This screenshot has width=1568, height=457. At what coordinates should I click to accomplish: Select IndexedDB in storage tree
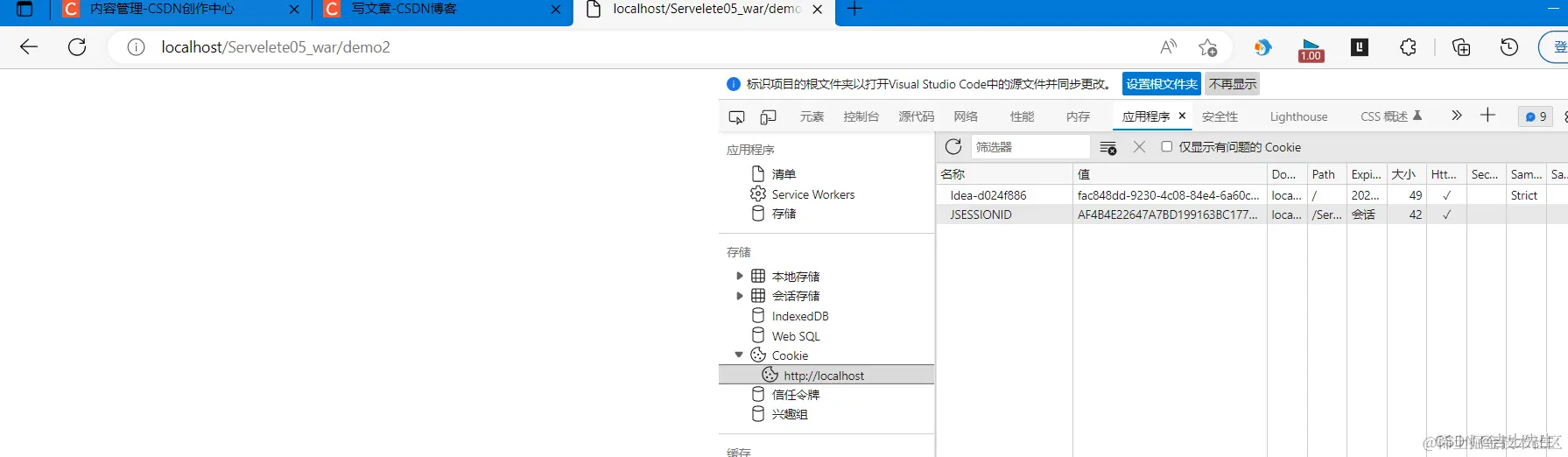[800, 316]
